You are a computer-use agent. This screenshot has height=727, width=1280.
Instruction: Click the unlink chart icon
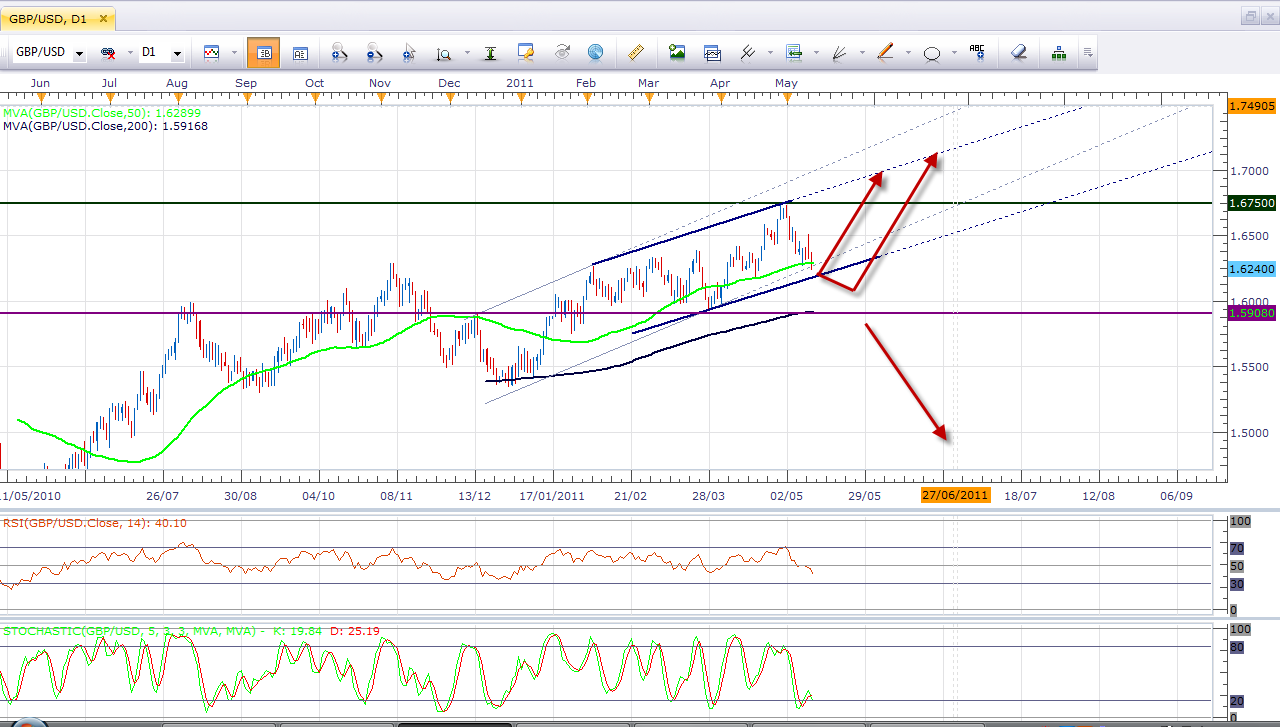tap(109, 53)
